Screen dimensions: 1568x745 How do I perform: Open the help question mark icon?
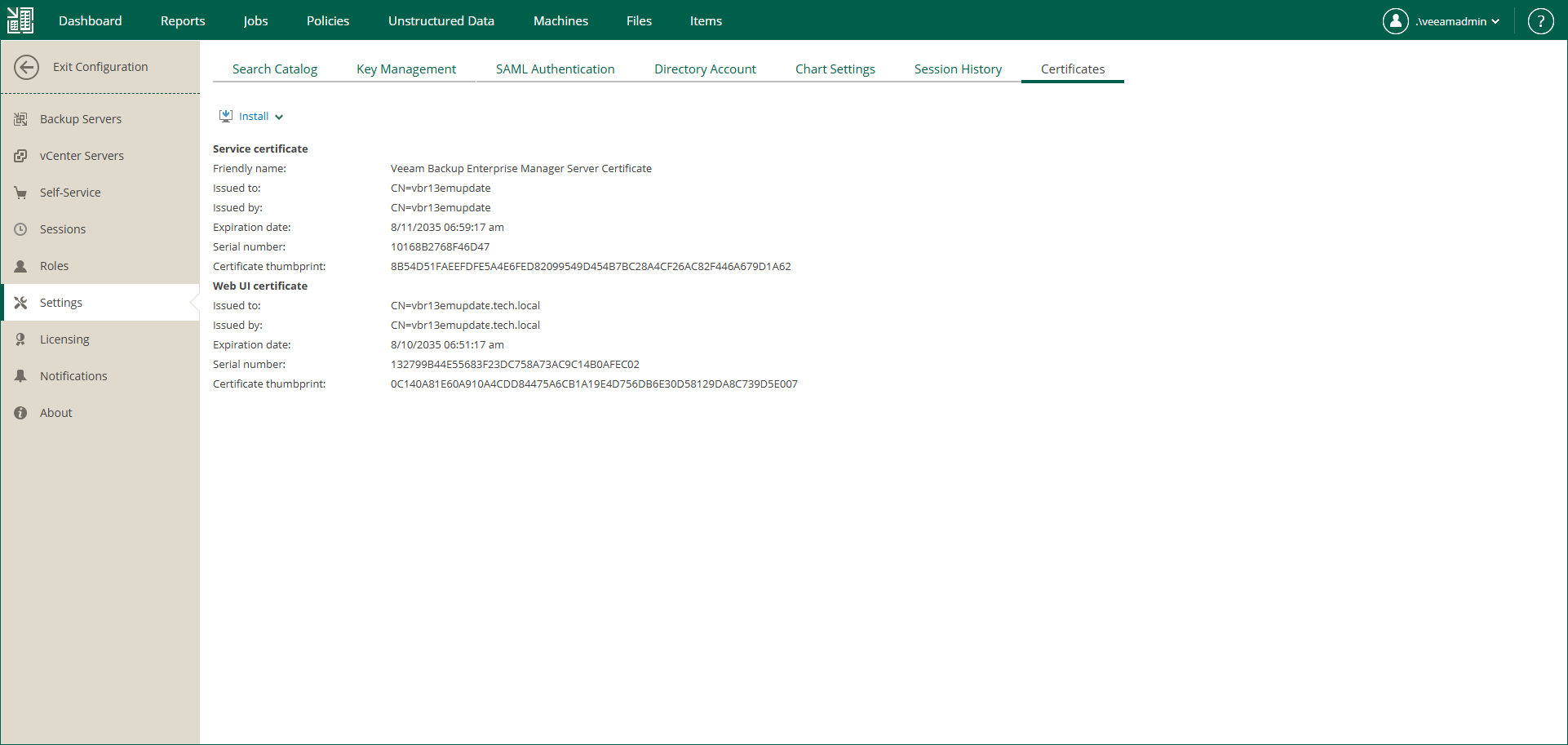click(1540, 20)
